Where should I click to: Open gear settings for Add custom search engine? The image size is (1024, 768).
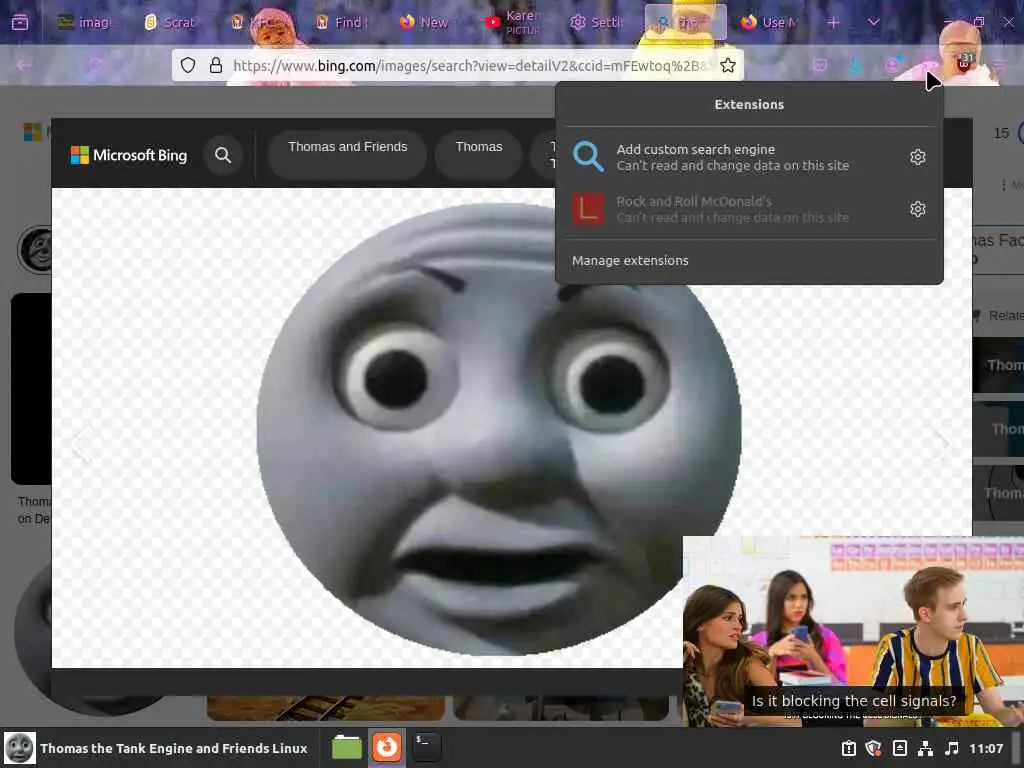coord(918,157)
